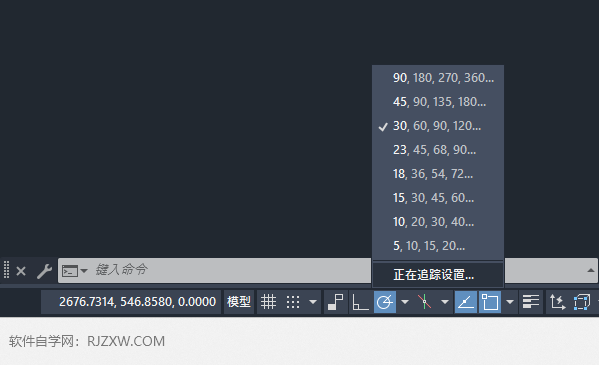This screenshot has height=365, width=599.
Task: Open isometric drafting dropdown arrow
Action: (x=445, y=302)
